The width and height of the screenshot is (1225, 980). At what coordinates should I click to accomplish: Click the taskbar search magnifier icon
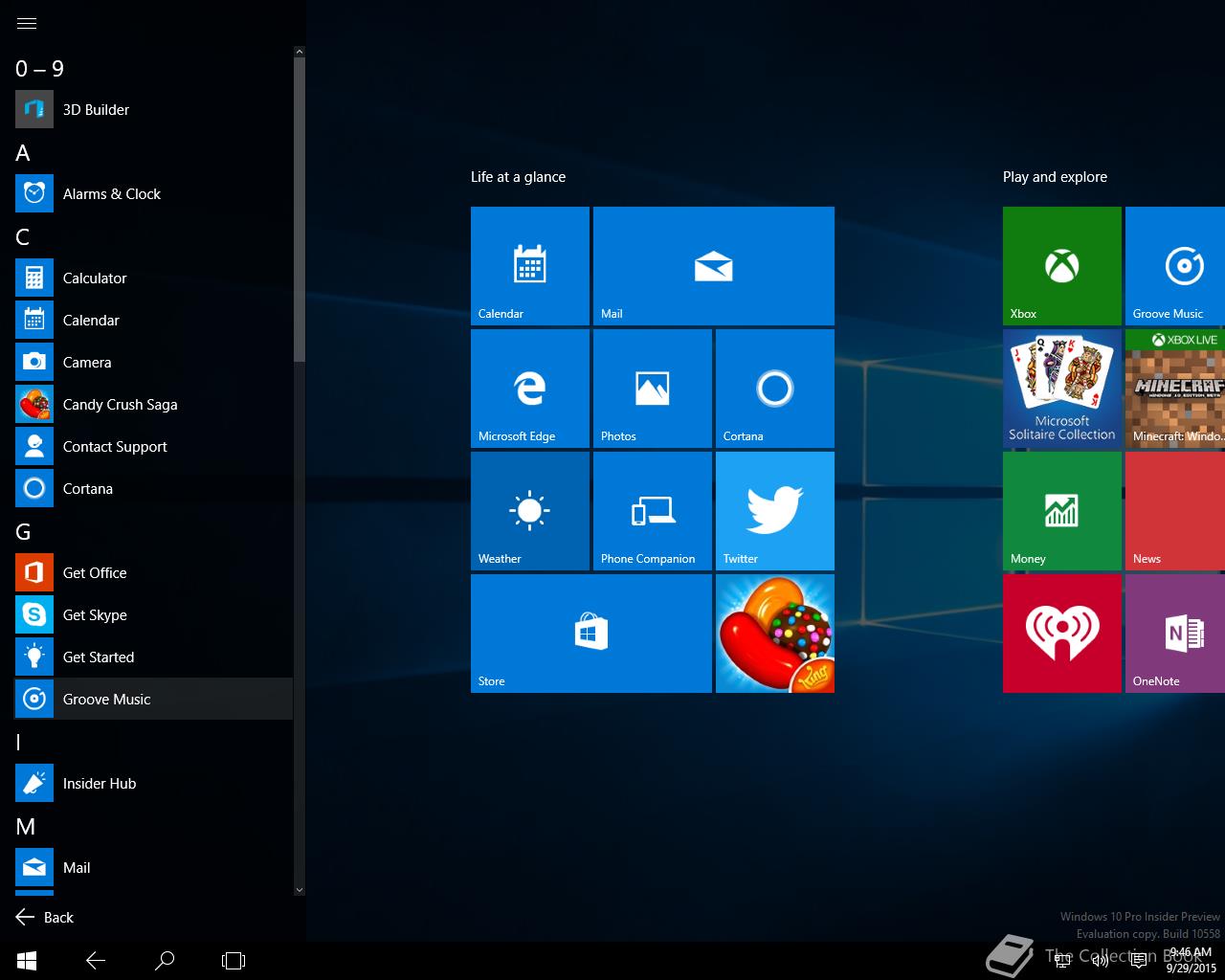pyautogui.click(x=165, y=960)
